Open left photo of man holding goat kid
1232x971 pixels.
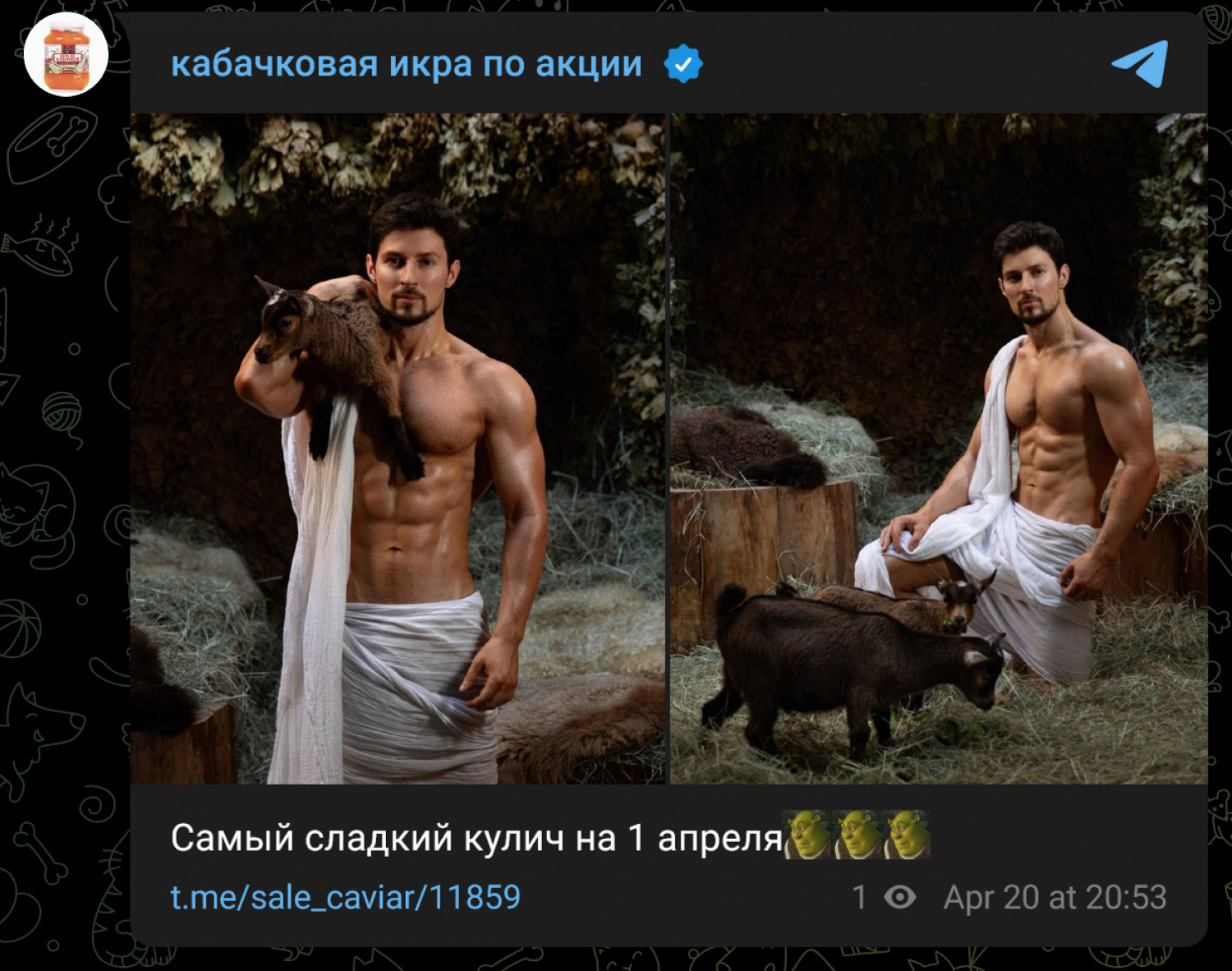[x=398, y=449]
